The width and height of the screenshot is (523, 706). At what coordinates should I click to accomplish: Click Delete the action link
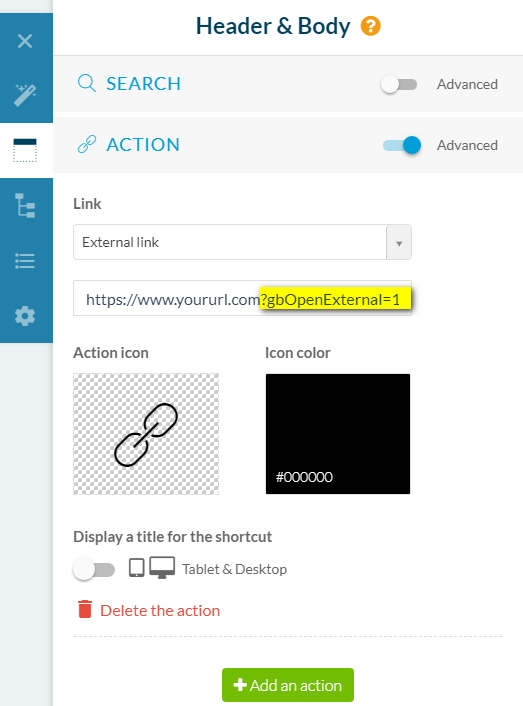pos(160,611)
